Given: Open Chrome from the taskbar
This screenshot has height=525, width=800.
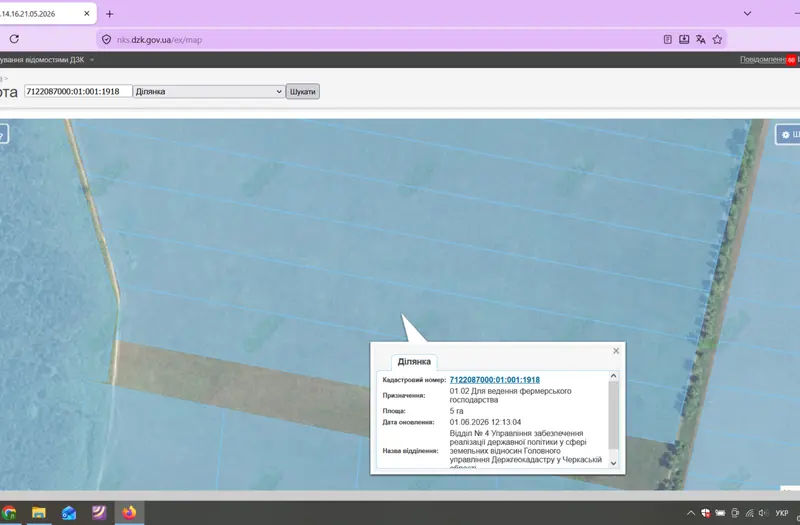Looking at the screenshot, I should pyautogui.click(x=9, y=513).
